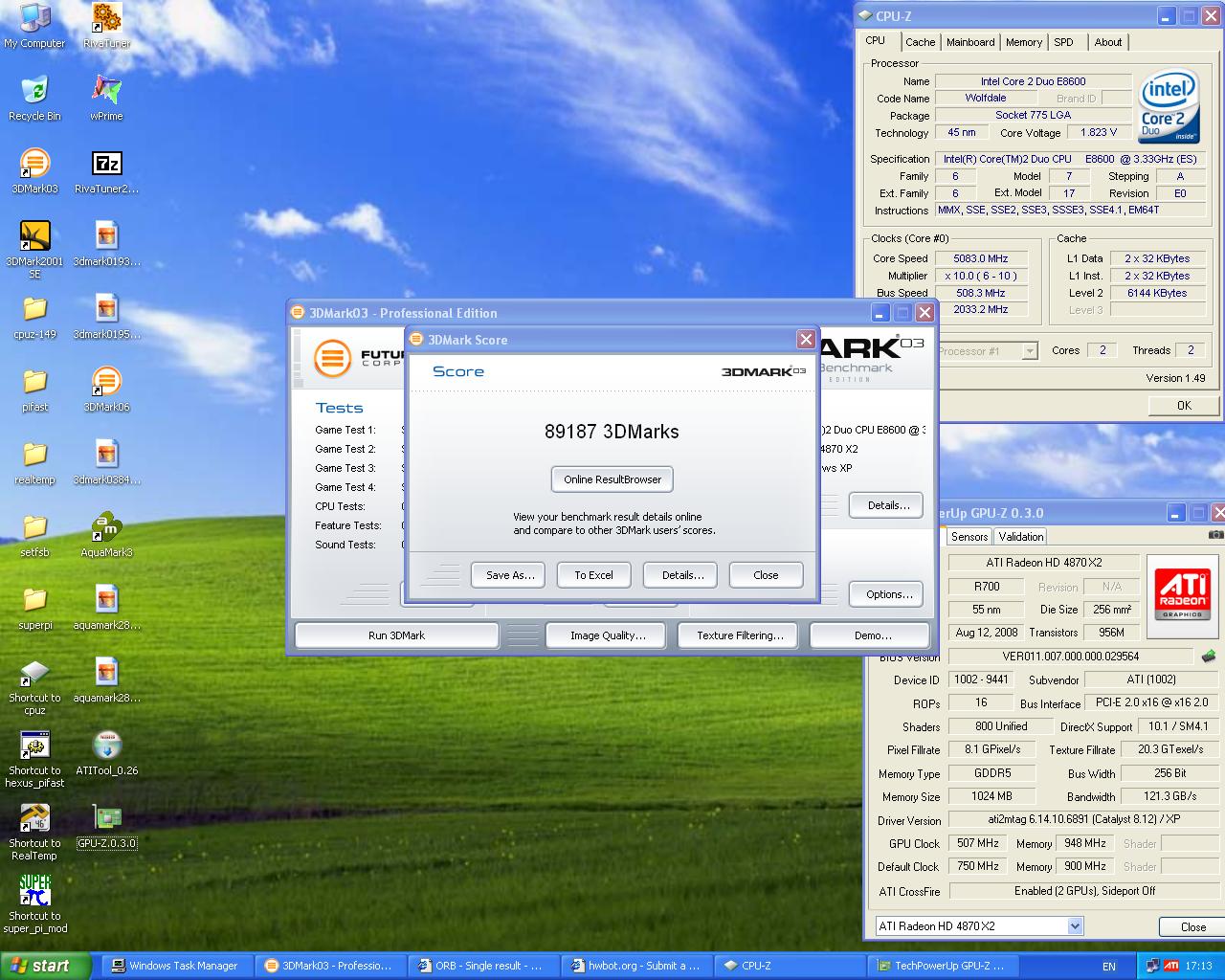Click the GPU name field ATI Radeon HD 4870 X2
Screen dimensions: 1225x980
tap(1044, 563)
